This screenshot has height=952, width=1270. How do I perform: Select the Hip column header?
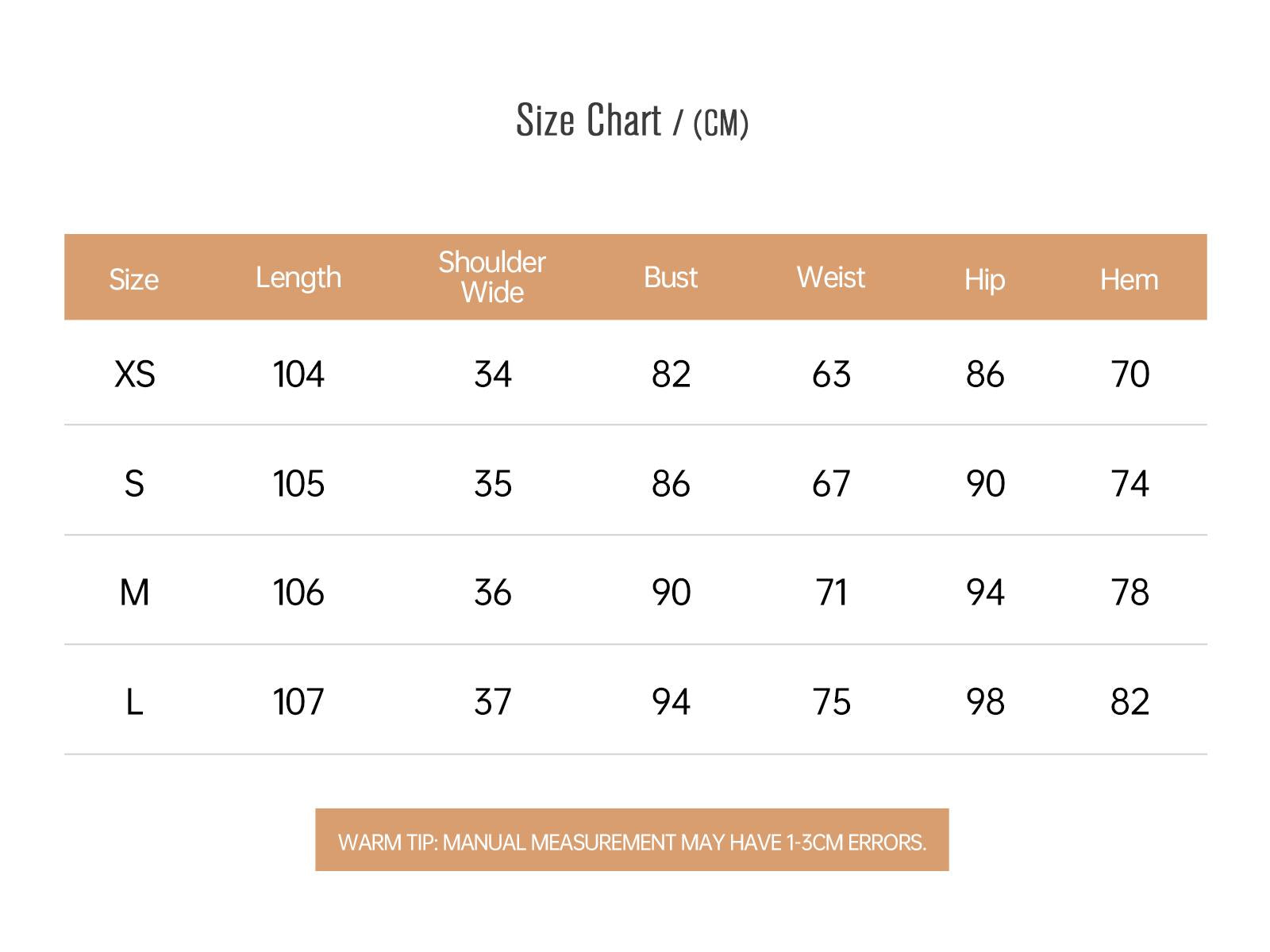click(x=985, y=279)
